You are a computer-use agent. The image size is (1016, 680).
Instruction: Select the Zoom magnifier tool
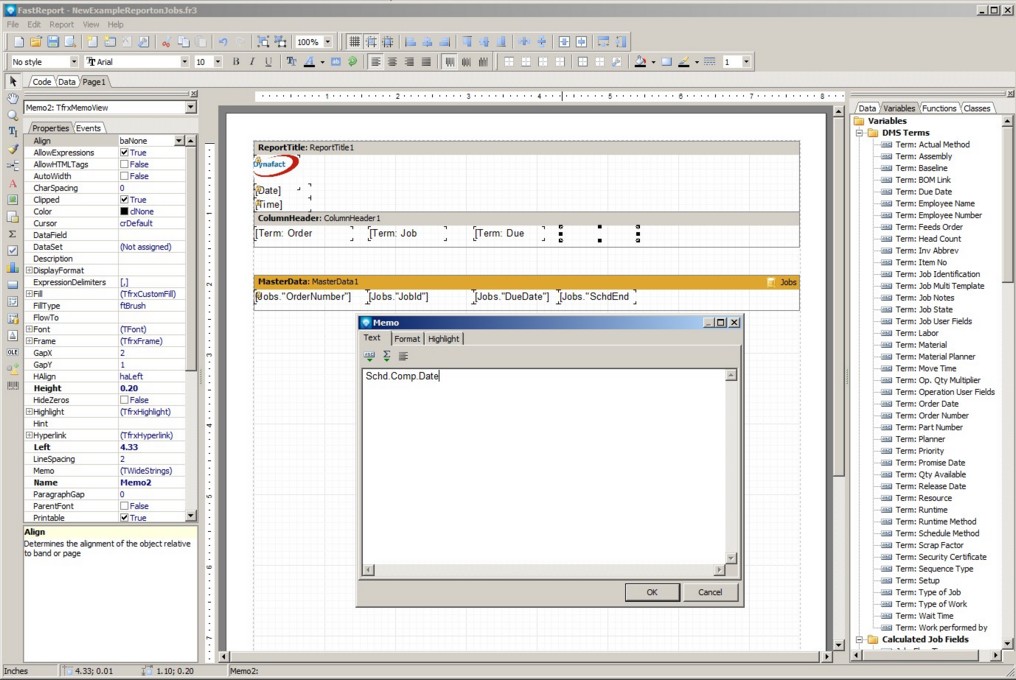point(13,115)
